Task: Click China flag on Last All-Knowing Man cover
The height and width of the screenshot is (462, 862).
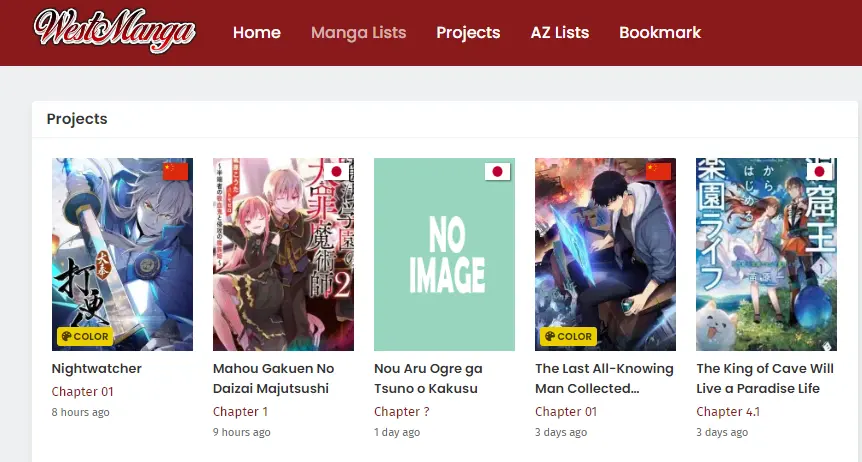Action: (x=659, y=172)
